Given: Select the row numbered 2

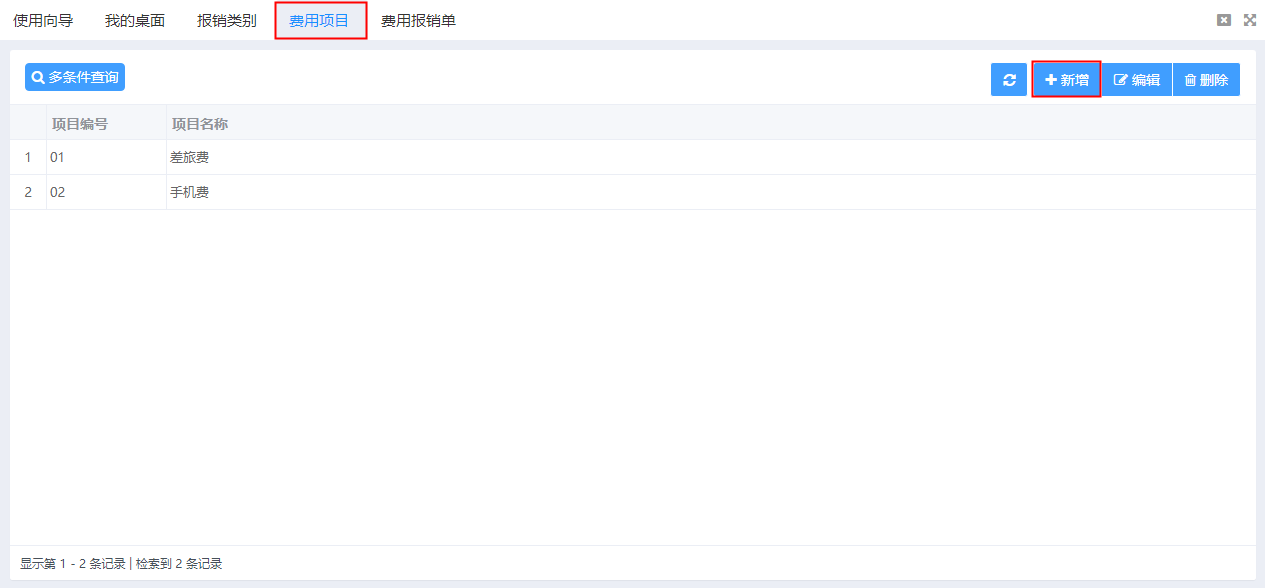Looking at the screenshot, I should (633, 192).
